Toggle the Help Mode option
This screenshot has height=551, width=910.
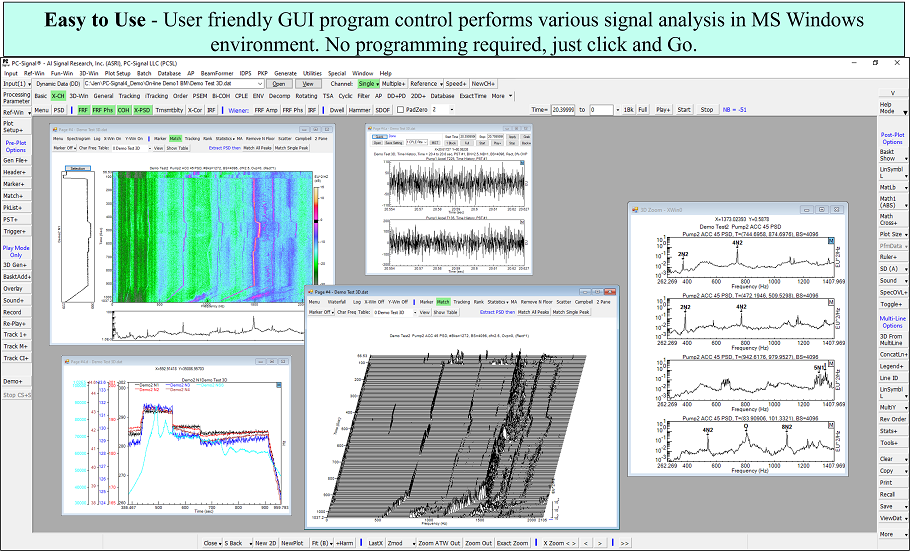(888, 106)
